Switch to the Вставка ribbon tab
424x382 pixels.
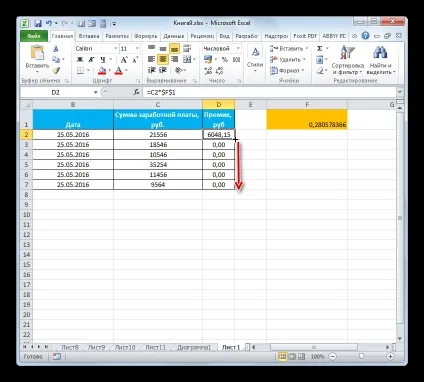click(89, 36)
